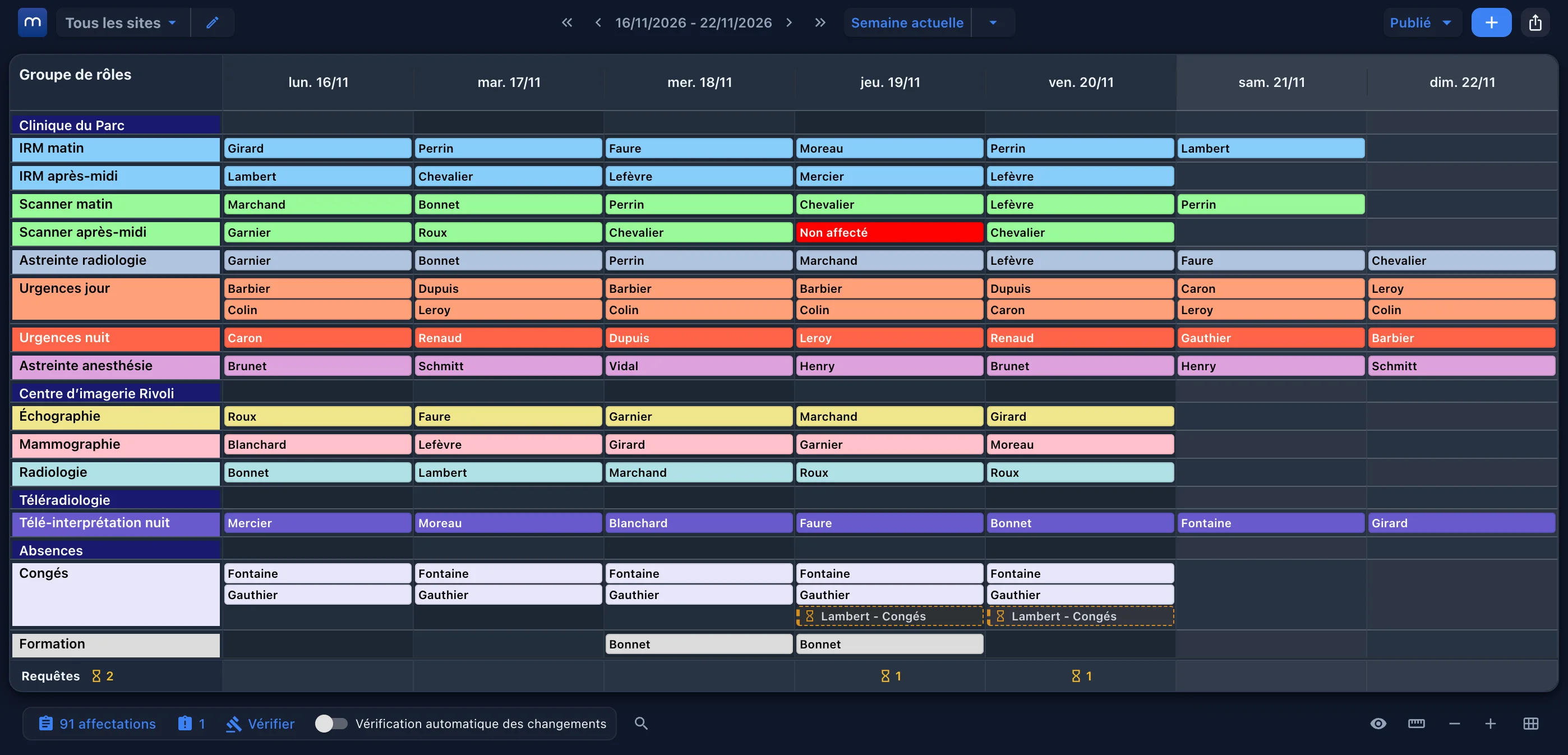The height and width of the screenshot is (755, 1568).
Task: Select Gauthier in Urgences nuit Saturday
Action: [x=1270, y=337]
